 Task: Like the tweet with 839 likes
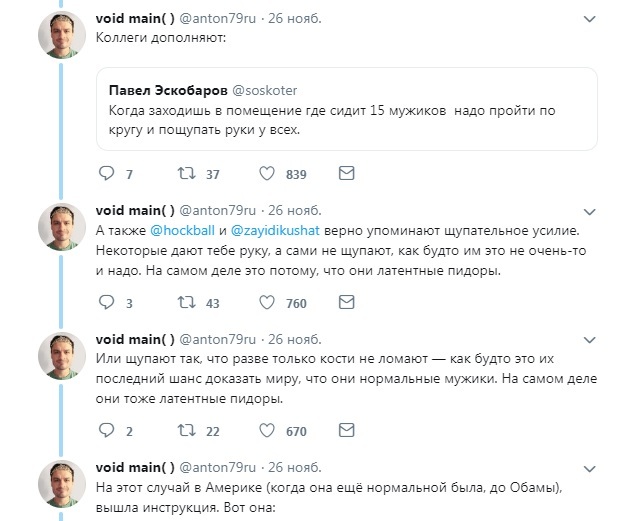coord(267,173)
